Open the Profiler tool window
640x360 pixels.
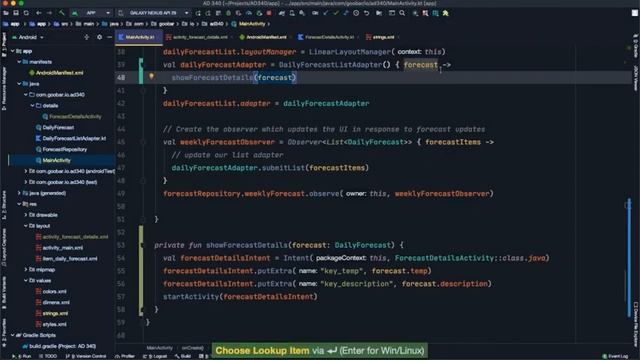pos(125,356)
